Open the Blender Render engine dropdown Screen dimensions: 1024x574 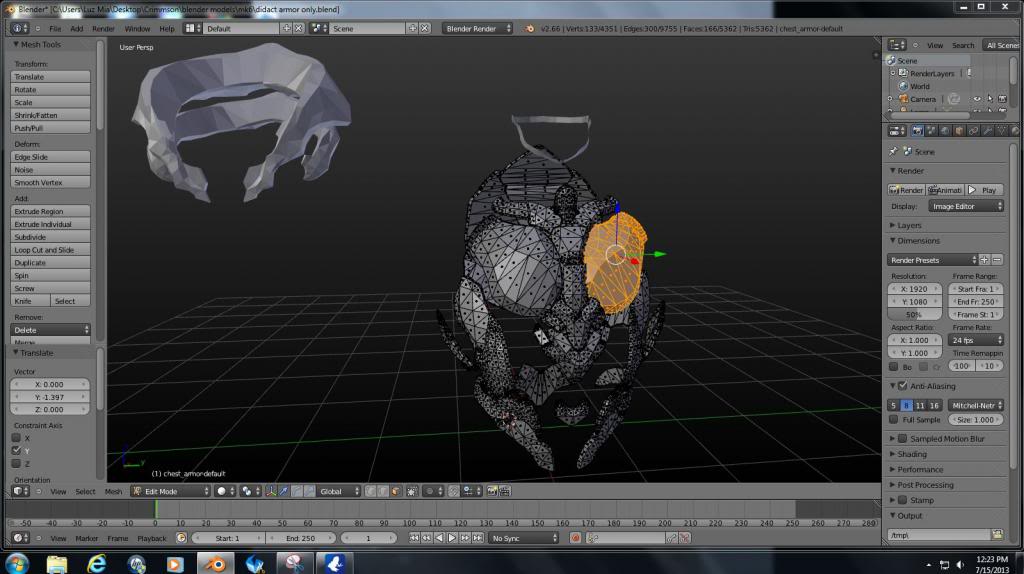click(x=477, y=29)
